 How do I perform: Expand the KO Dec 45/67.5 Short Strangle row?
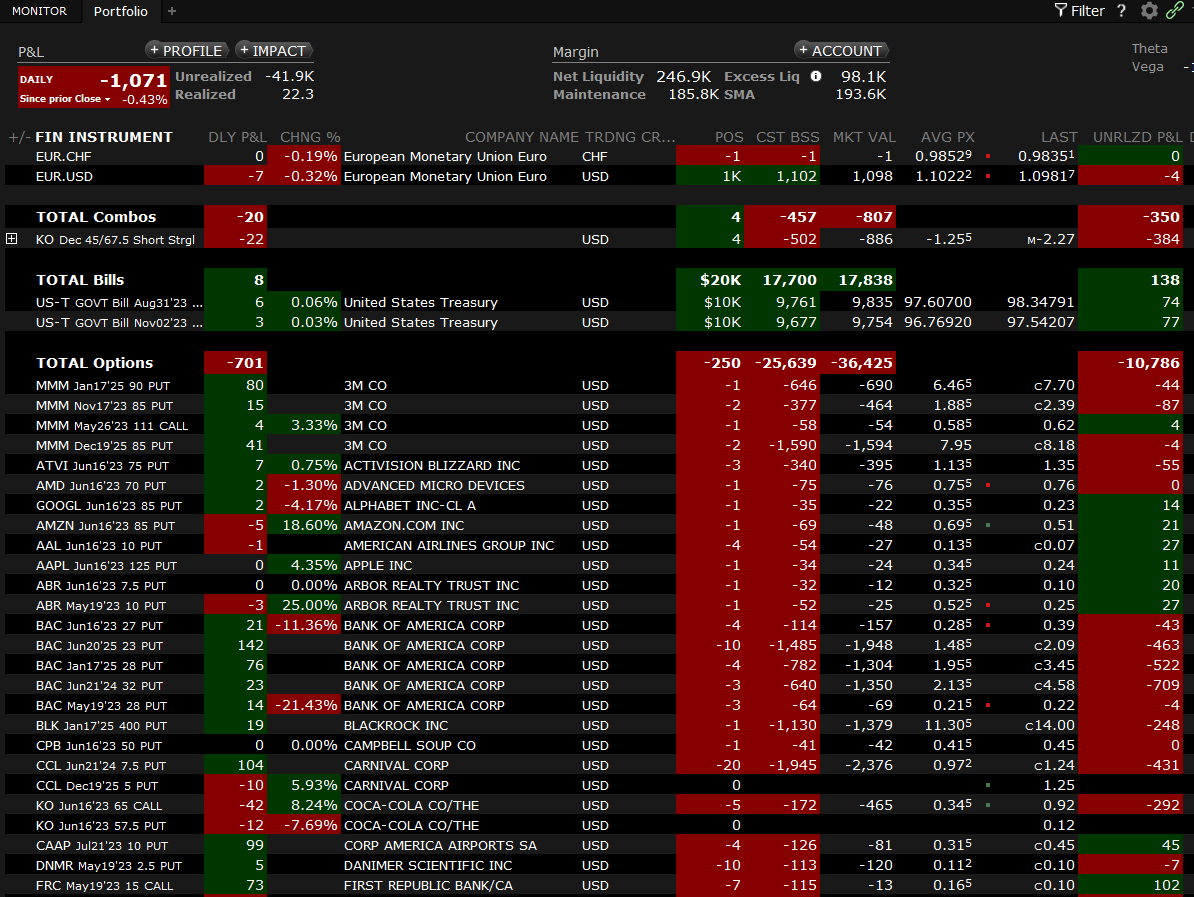coord(12,239)
